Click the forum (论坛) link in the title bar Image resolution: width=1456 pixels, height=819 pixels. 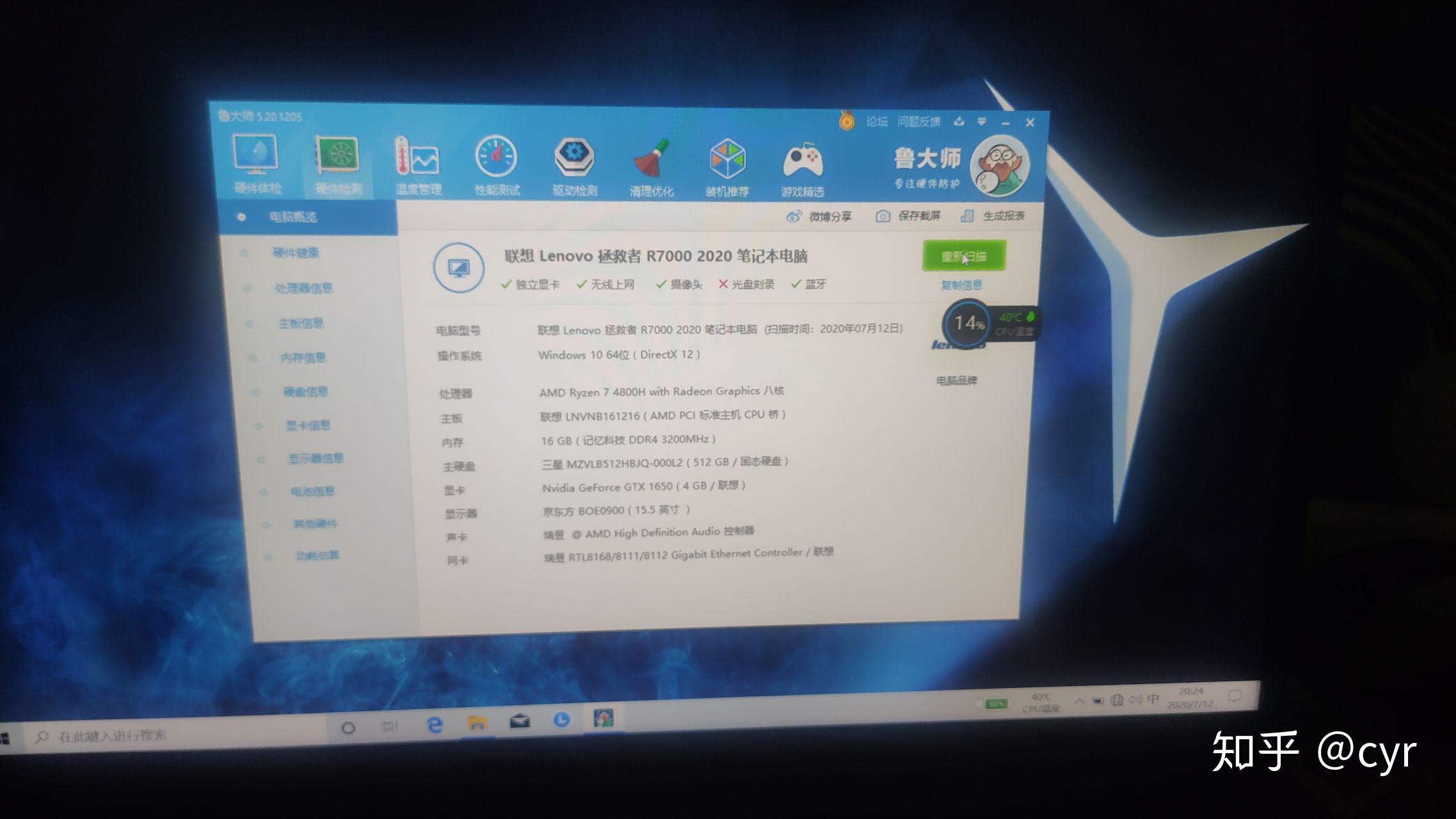(876, 122)
